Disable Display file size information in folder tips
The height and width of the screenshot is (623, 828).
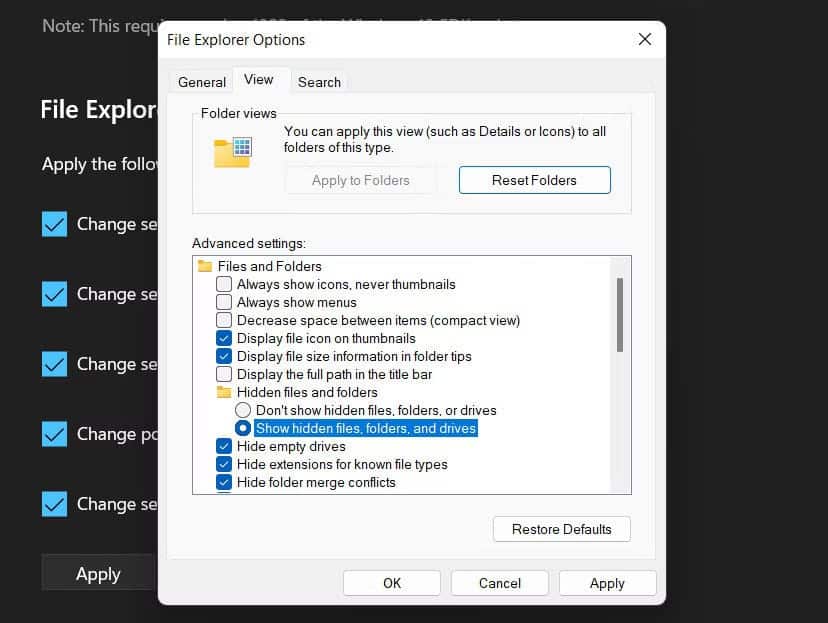(x=223, y=356)
